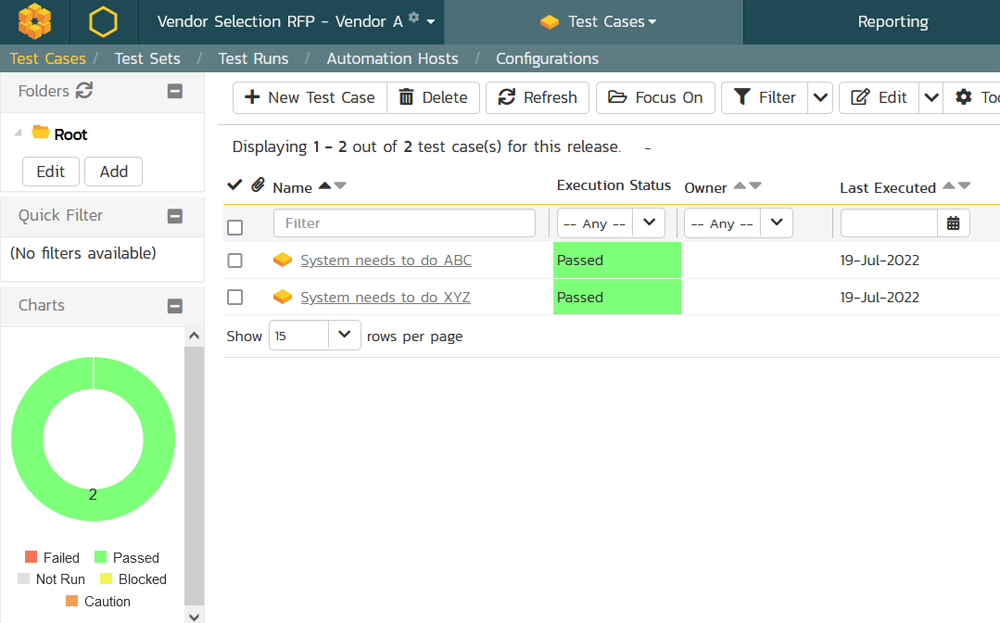
Task: Click the calendar icon in Last Executed filter
Action: pyautogui.click(x=953, y=223)
